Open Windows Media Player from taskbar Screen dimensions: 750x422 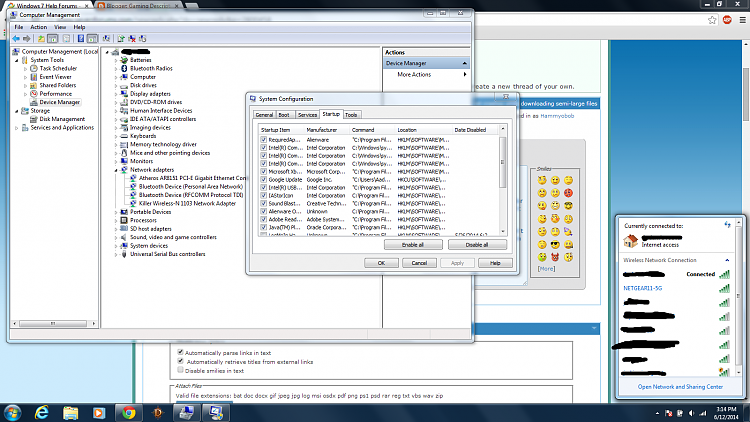point(99,412)
